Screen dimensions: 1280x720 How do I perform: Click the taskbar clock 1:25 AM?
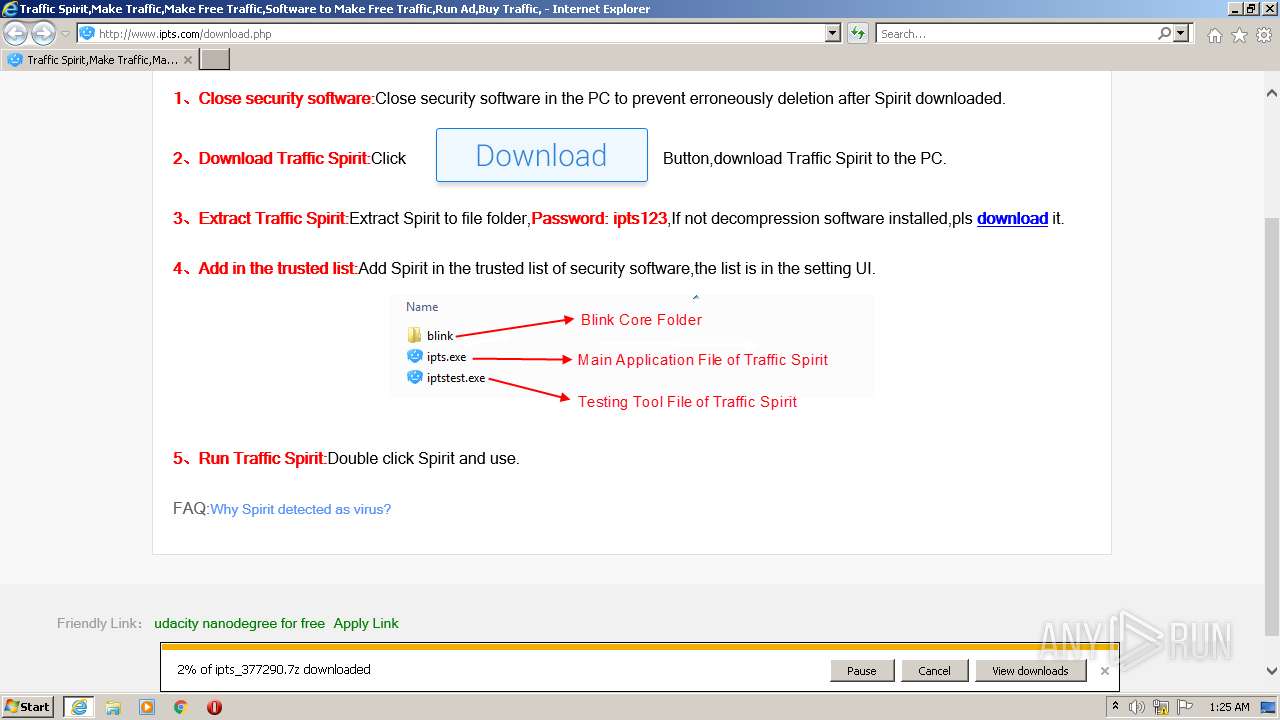pyautogui.click(x=1229, y=707)
